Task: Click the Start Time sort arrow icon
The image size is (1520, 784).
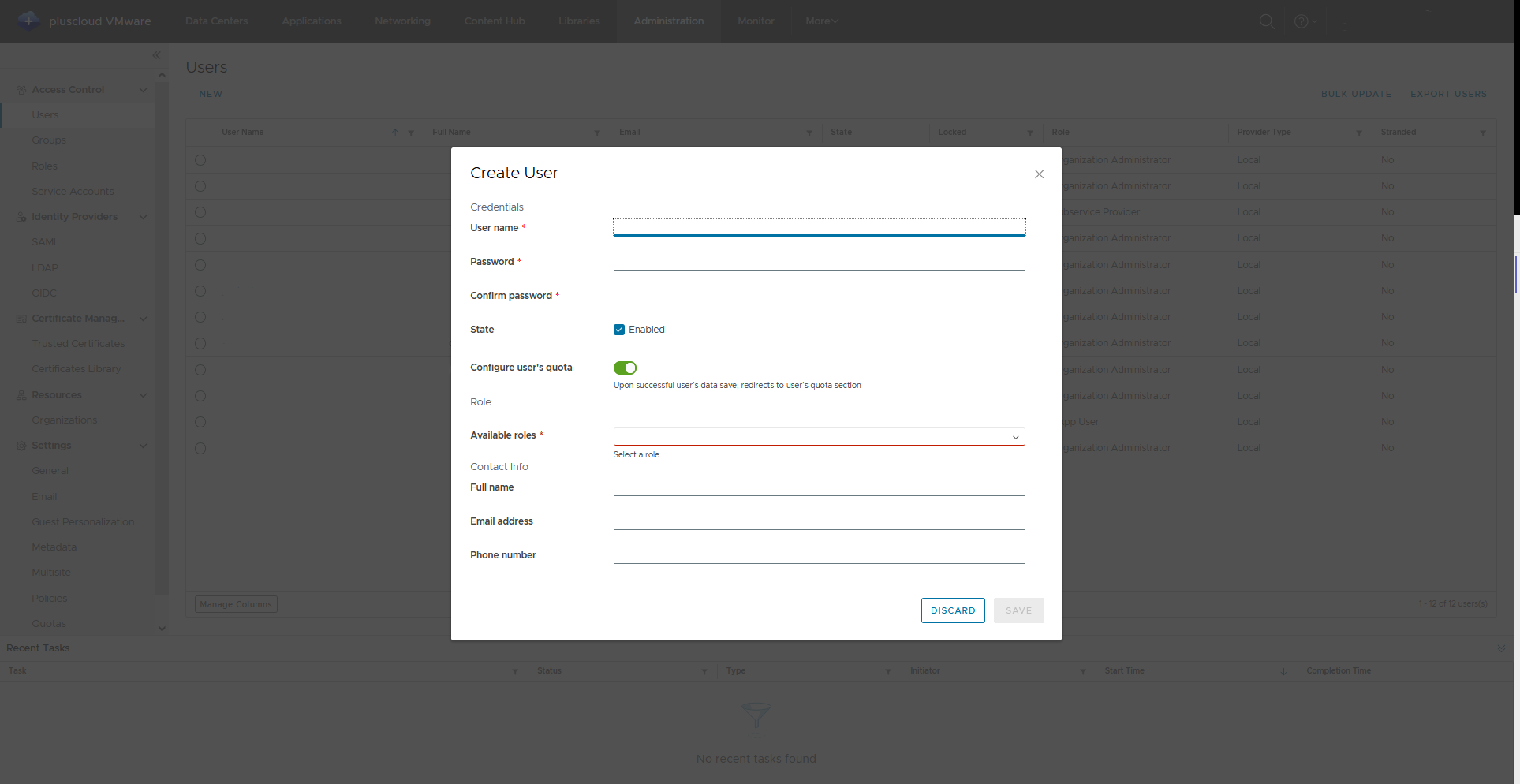Action: click(1284, 671)
